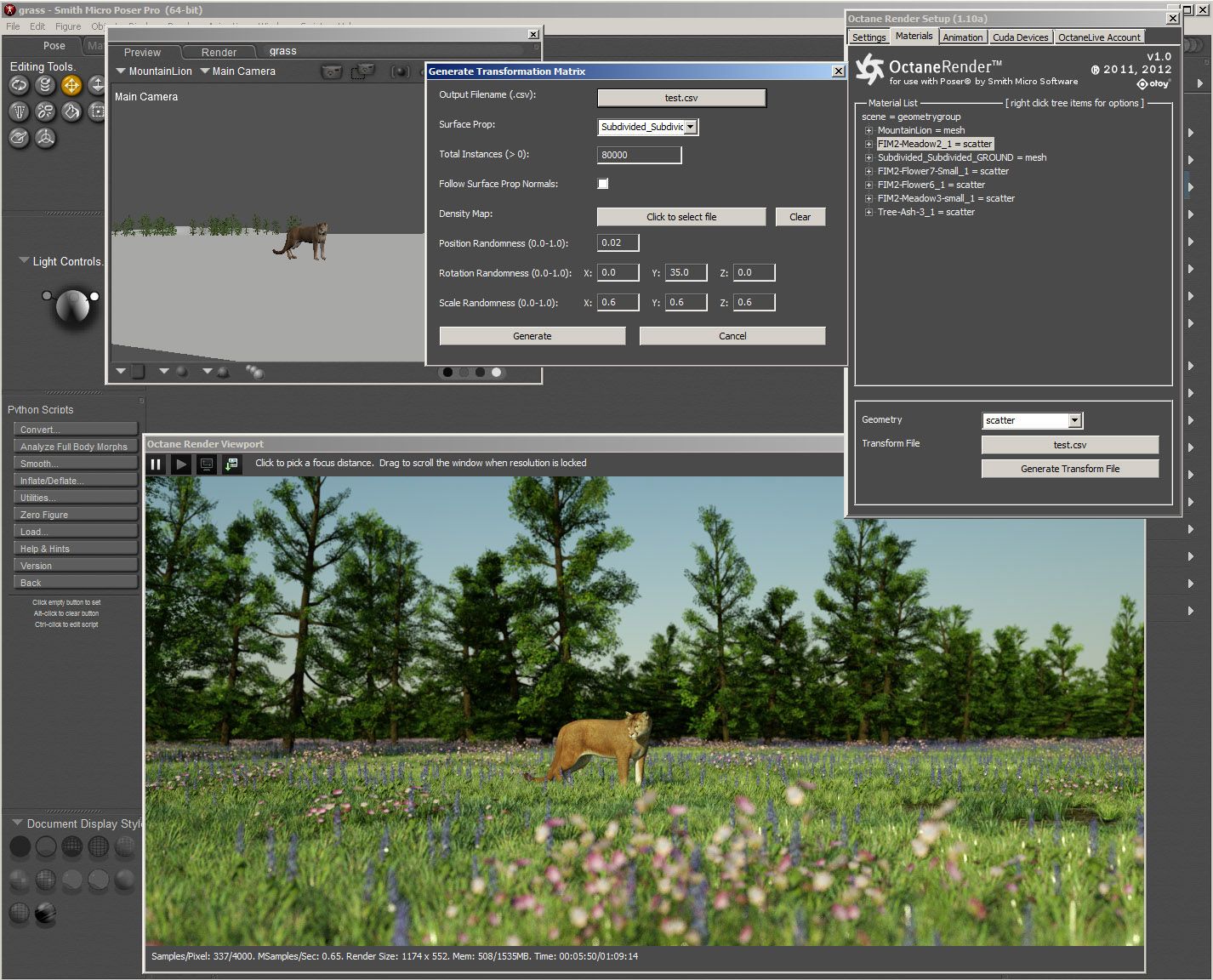Expand the MountainLion = mesh tree node

point(868,131)
